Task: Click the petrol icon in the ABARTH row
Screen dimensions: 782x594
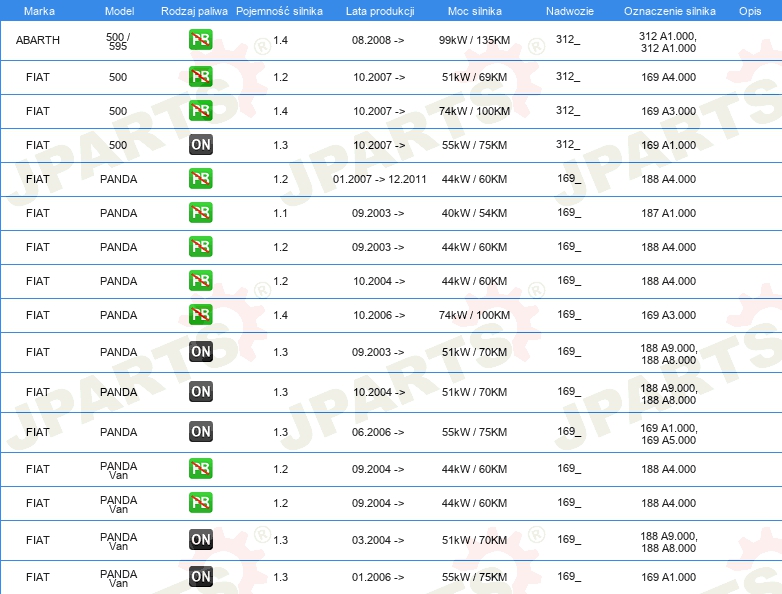Action: click(x=200, y=40)
